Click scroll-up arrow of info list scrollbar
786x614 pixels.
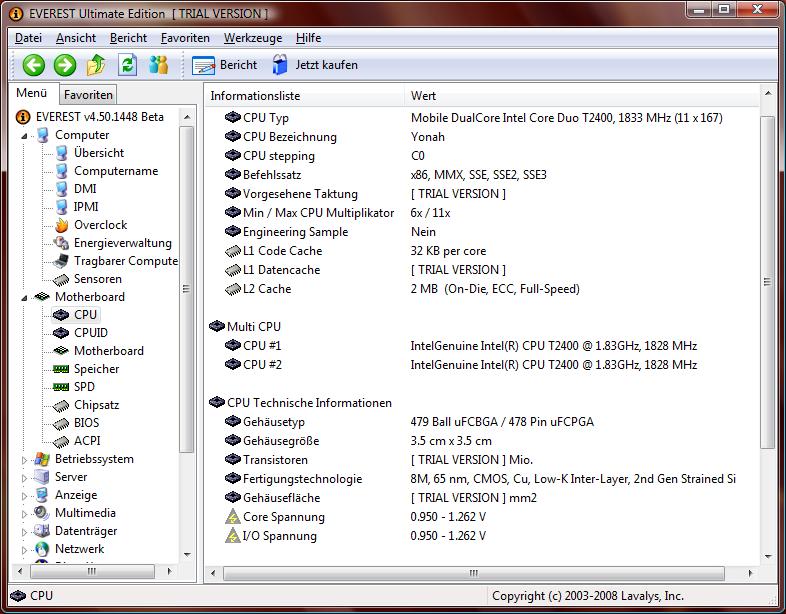tap(767, 93)
